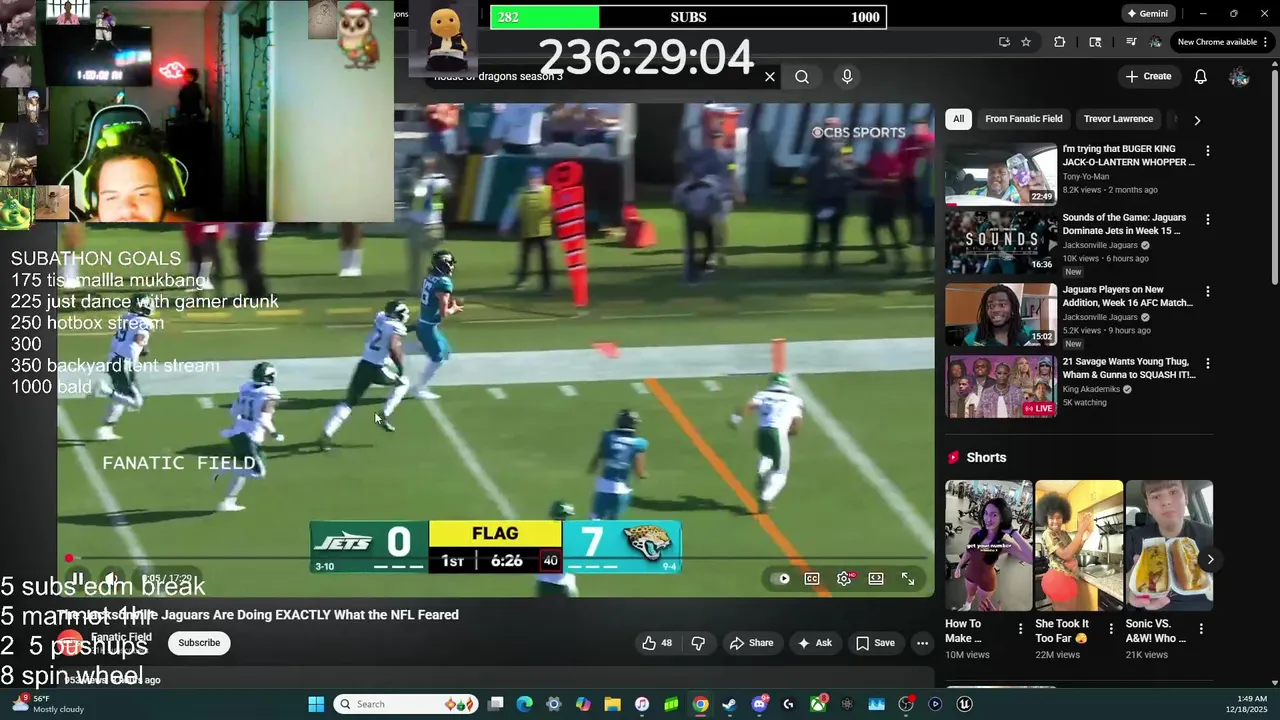Search by voice with the microphone icon
This screenshot has width=1280, height=720.
click(x=847, y=77)
